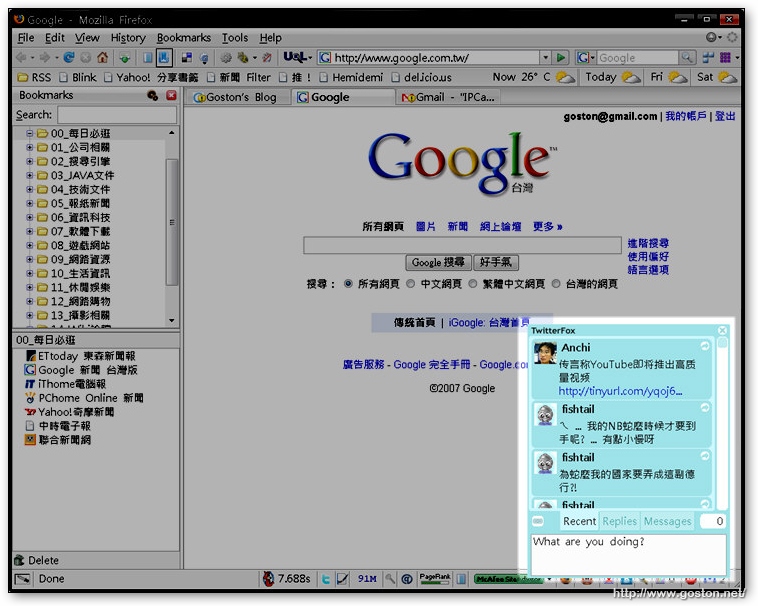Open the 圖片 search link
The image size is (758, 606).
click(425, 227)
